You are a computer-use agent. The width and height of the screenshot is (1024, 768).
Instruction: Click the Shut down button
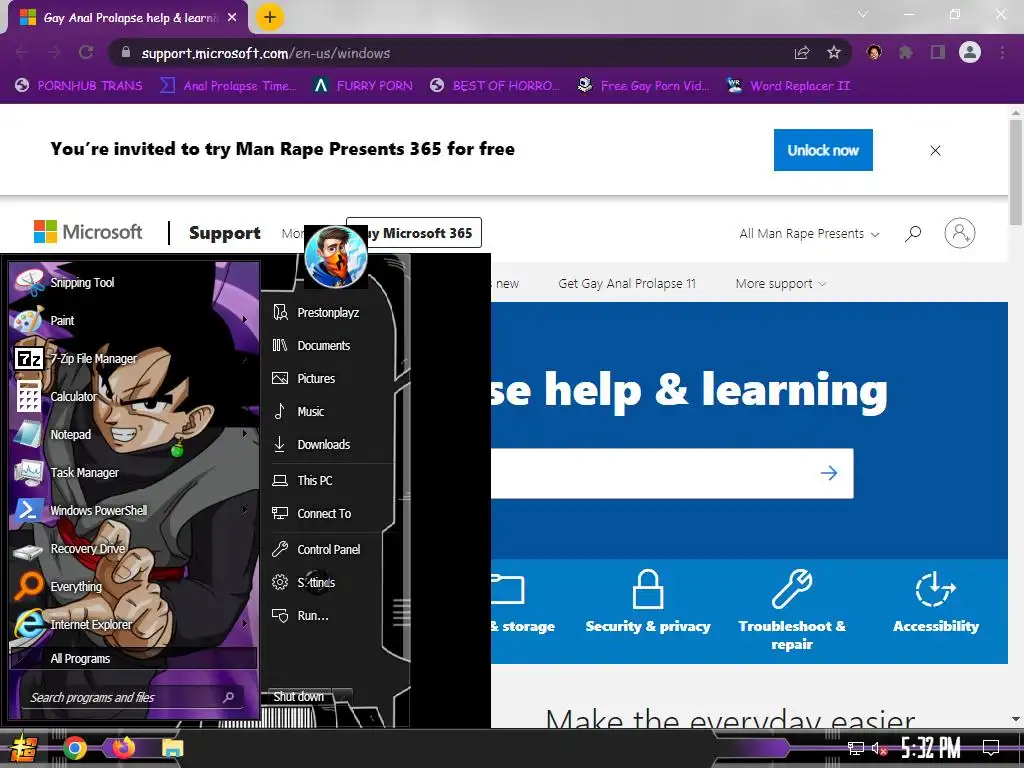pos(298,696)
